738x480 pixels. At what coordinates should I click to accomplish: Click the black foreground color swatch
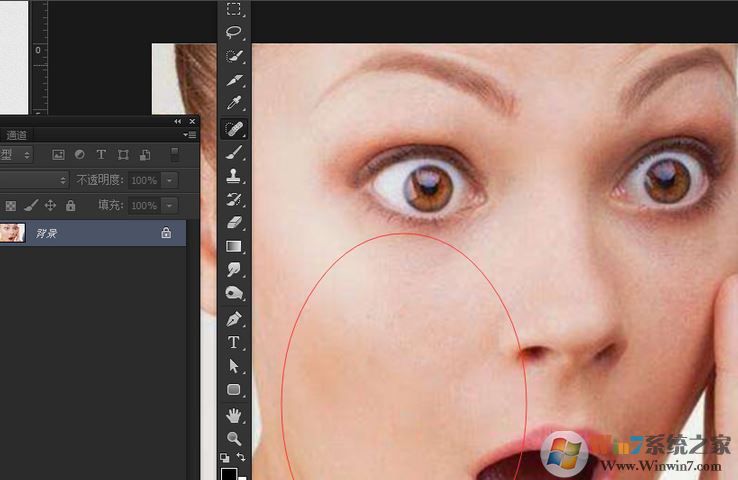click(x=229, y=473)
